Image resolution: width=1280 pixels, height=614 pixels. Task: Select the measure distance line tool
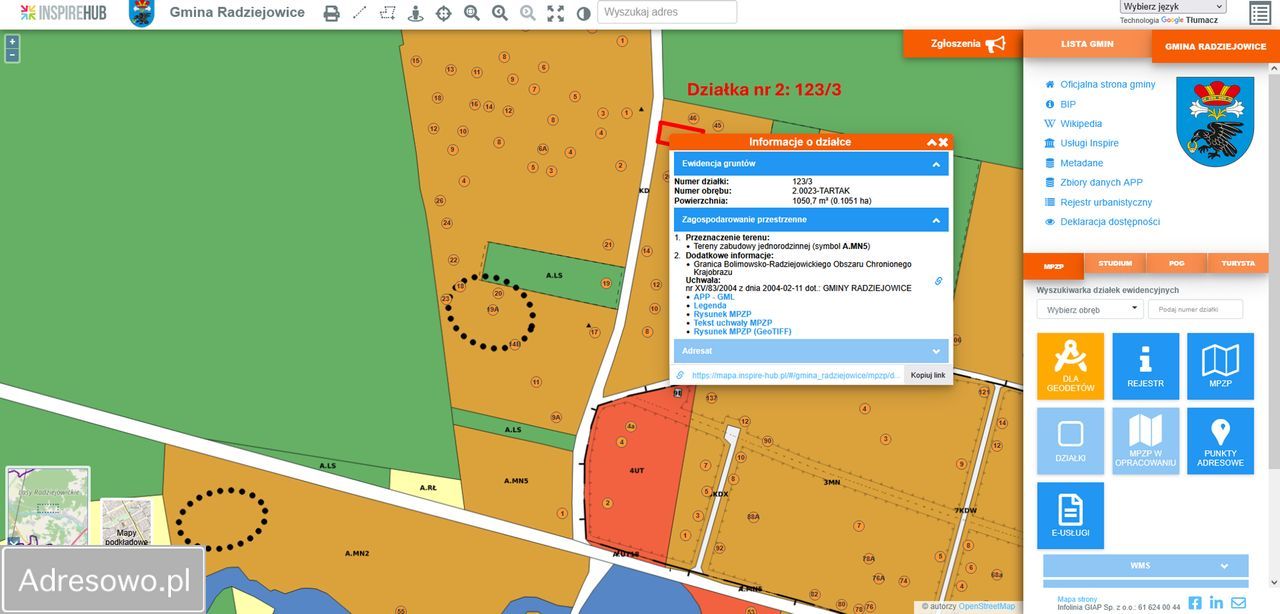359,13
